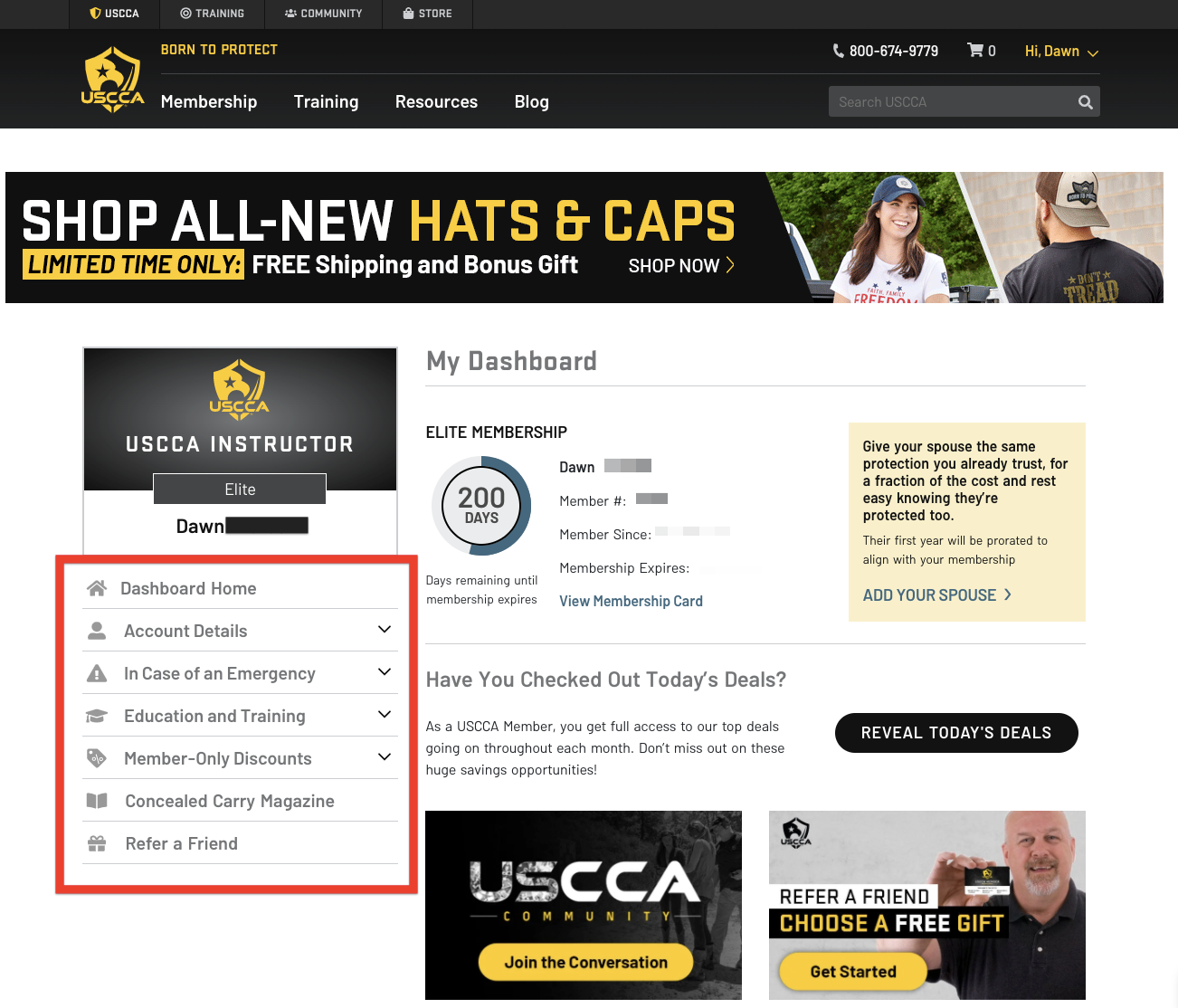Click USCCA INSTRUCTOR title text
Viewport: 1178px width, 1008px height.
[x=240, y=444]
